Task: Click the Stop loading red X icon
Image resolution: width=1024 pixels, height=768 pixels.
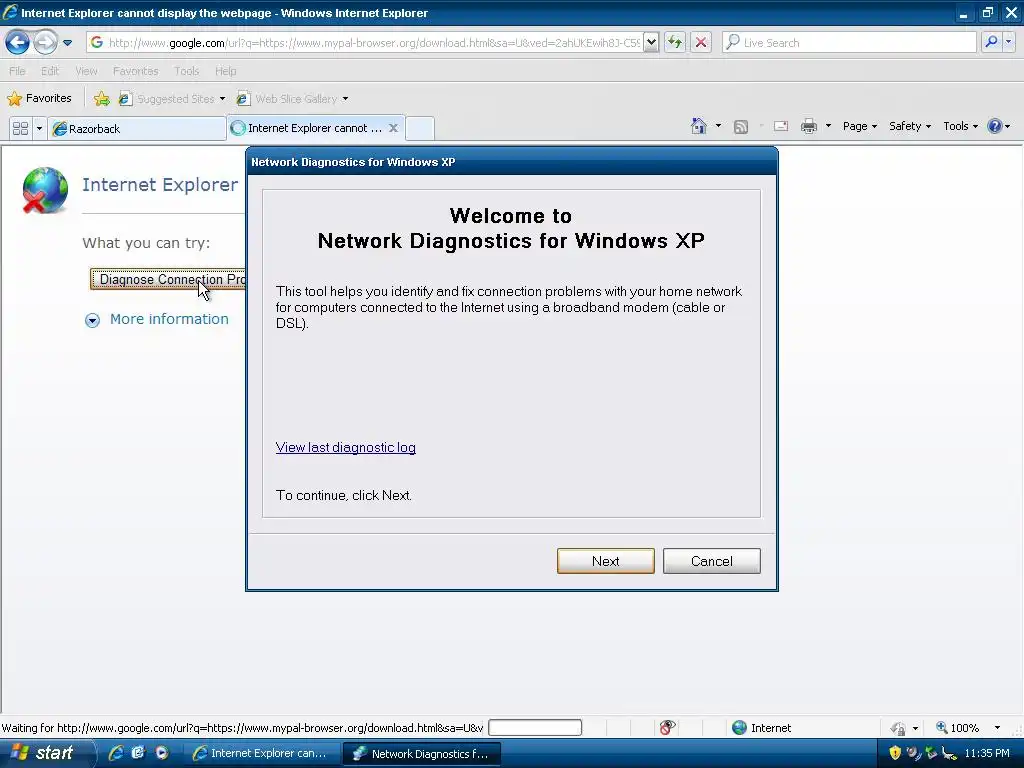Action: 701,43
